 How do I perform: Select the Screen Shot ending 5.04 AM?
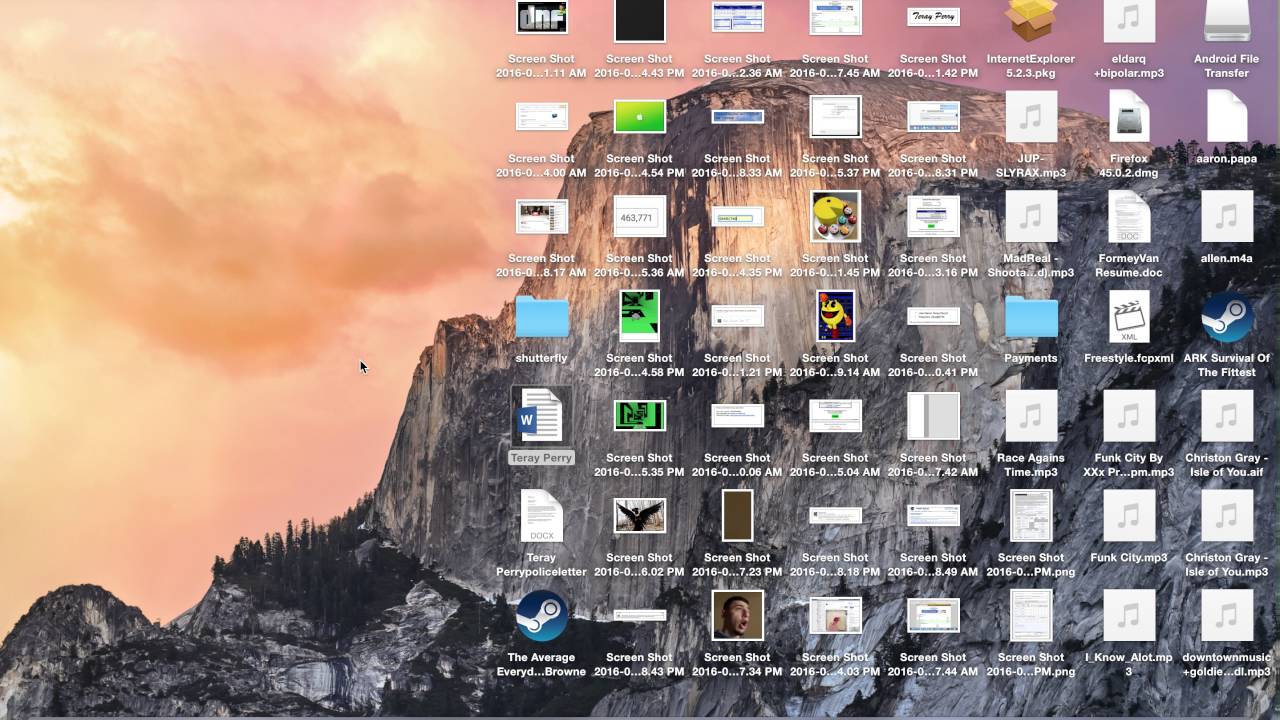pyautogui.click(x=835, y=415)
